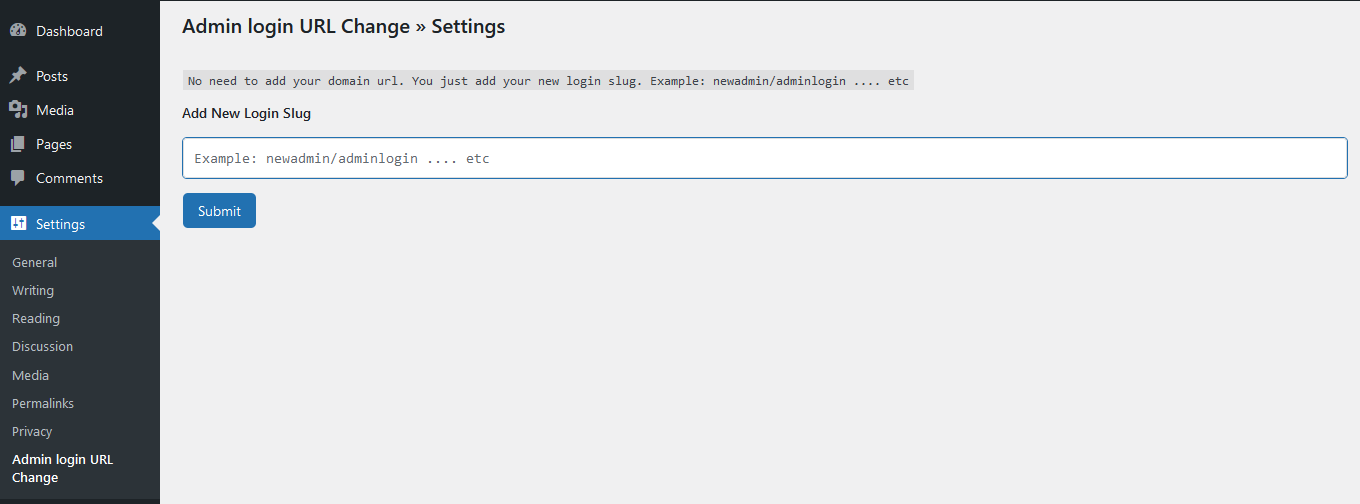1360x504 pixels.
Task: Open the Dashboard menu item
Action: 69,31
